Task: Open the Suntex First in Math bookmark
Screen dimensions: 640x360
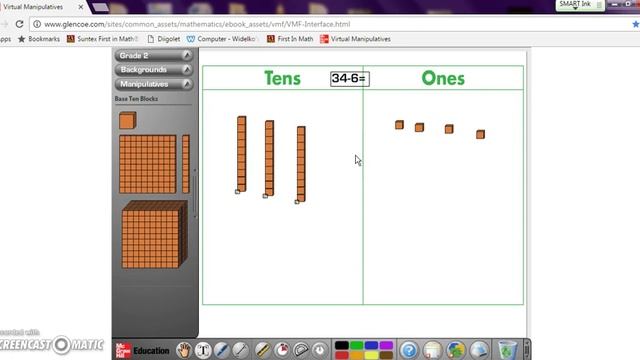Action: pos(102,39)
